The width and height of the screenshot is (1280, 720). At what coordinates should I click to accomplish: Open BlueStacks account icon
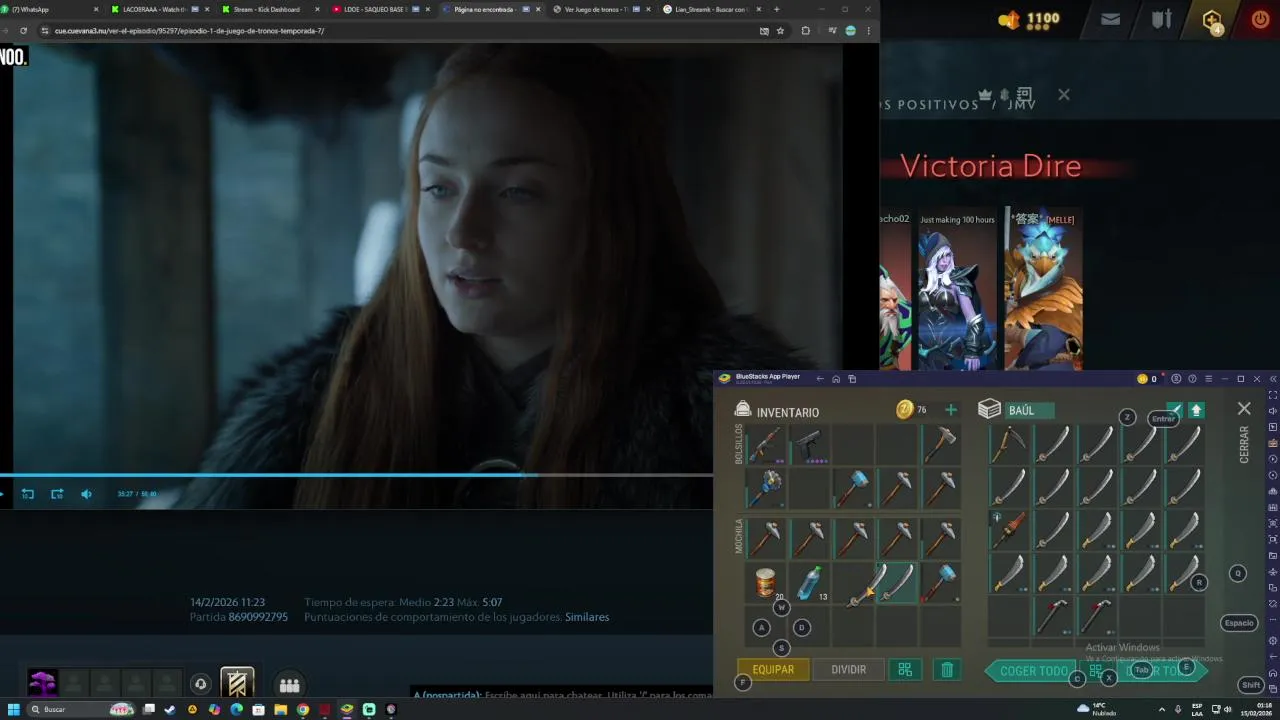1176,379
